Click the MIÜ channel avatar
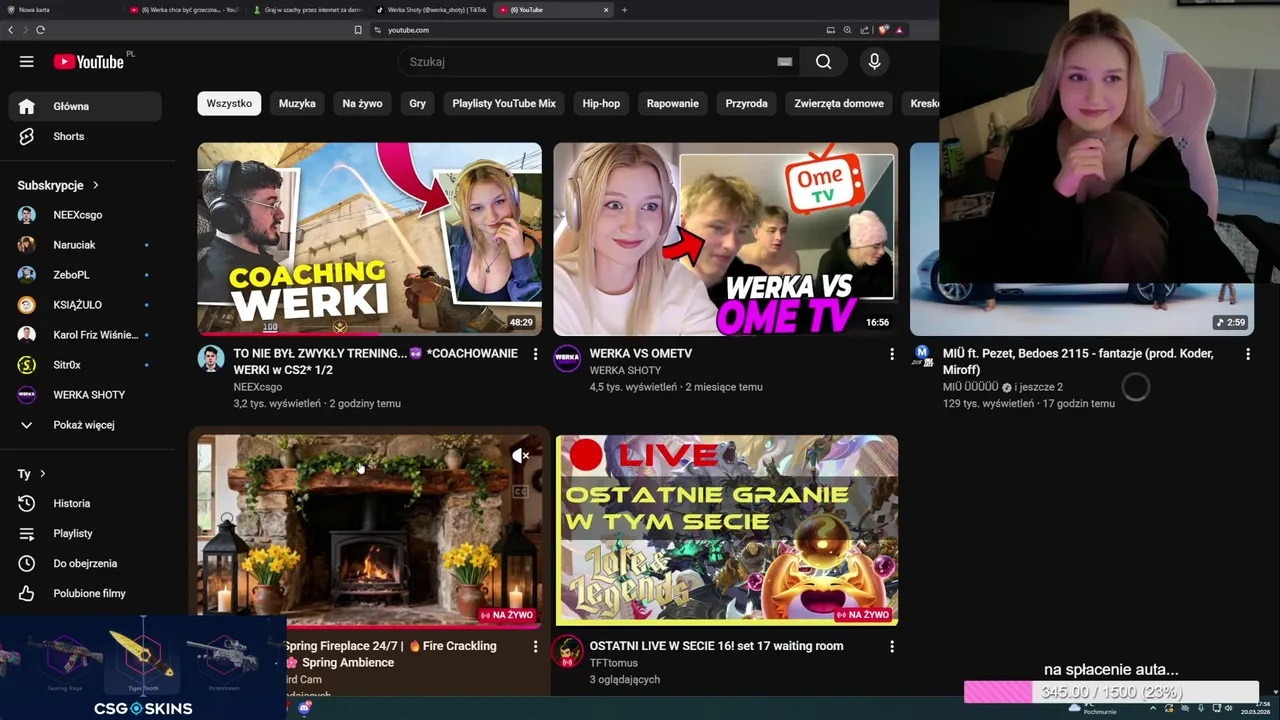The width and height of the screenshot is (1280, 720). click(x=923, y=355)
